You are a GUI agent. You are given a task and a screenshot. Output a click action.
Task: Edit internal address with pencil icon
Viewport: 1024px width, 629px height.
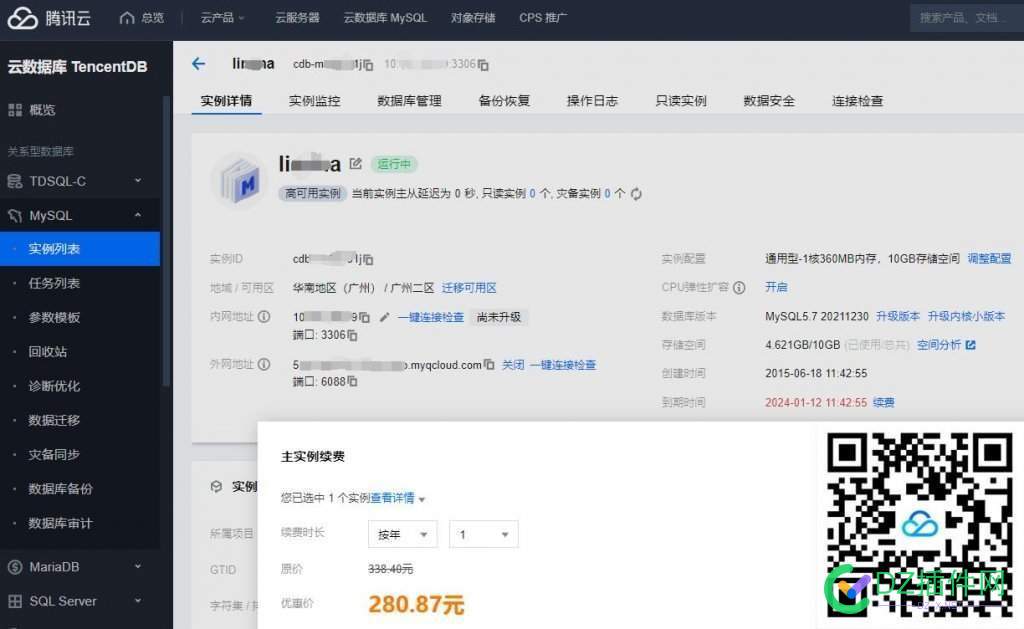(x=384, y=317)
